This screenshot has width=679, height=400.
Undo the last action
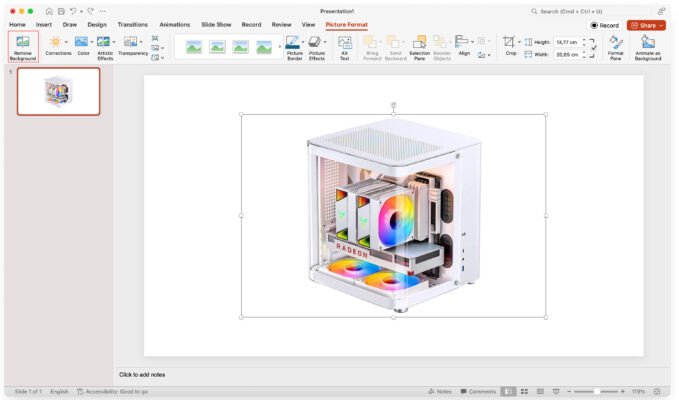pos(73,11)
